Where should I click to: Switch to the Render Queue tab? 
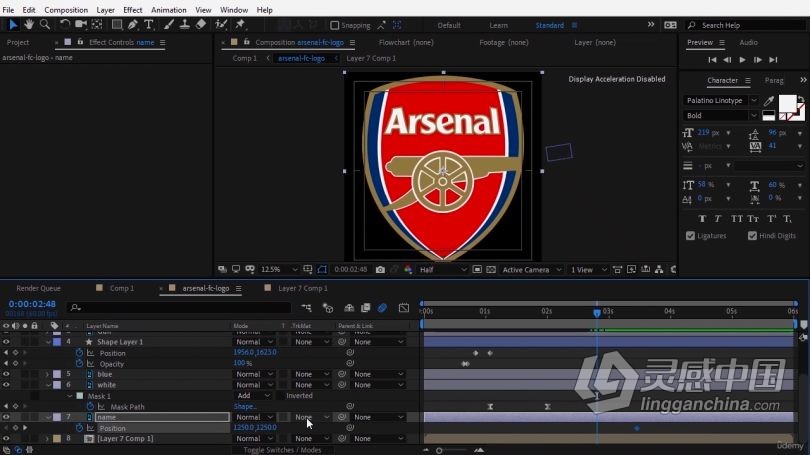click(38, 288)
